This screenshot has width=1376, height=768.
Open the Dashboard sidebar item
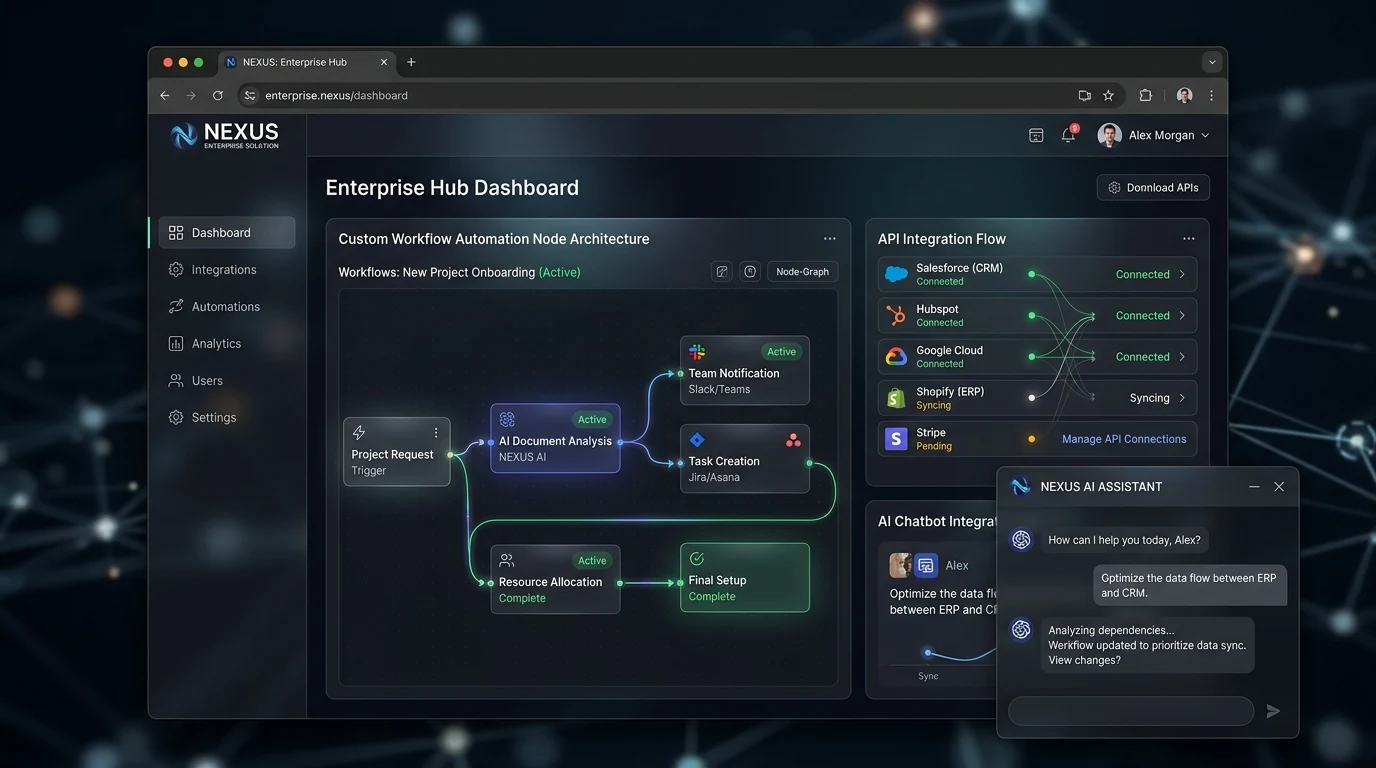227,233
